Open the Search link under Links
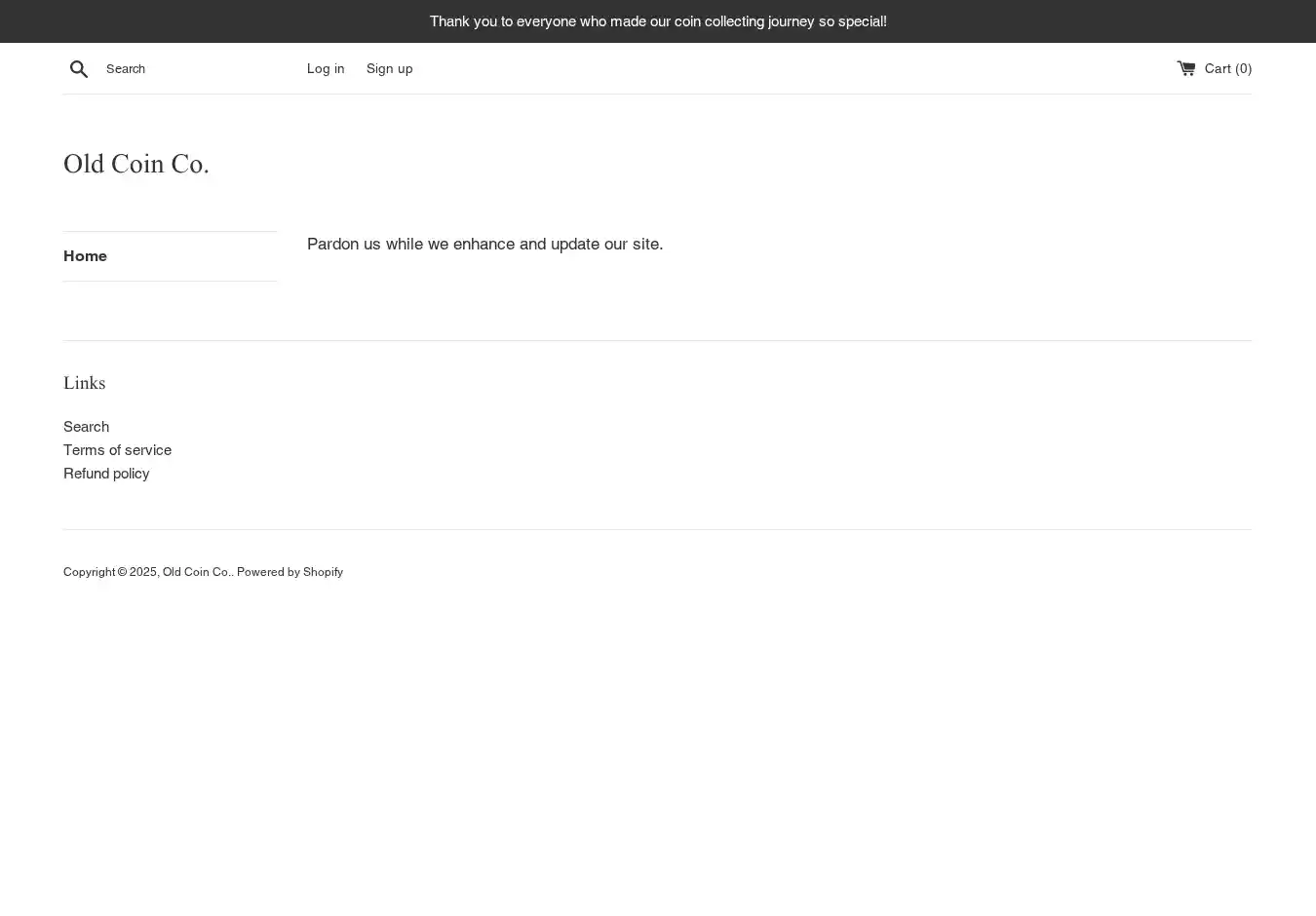 [x=86, y=426]
